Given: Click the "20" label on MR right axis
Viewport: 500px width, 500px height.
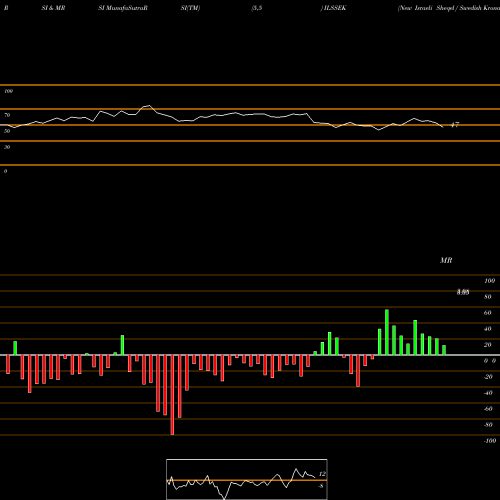Looking at the screenshot, I should coord(488,345).
